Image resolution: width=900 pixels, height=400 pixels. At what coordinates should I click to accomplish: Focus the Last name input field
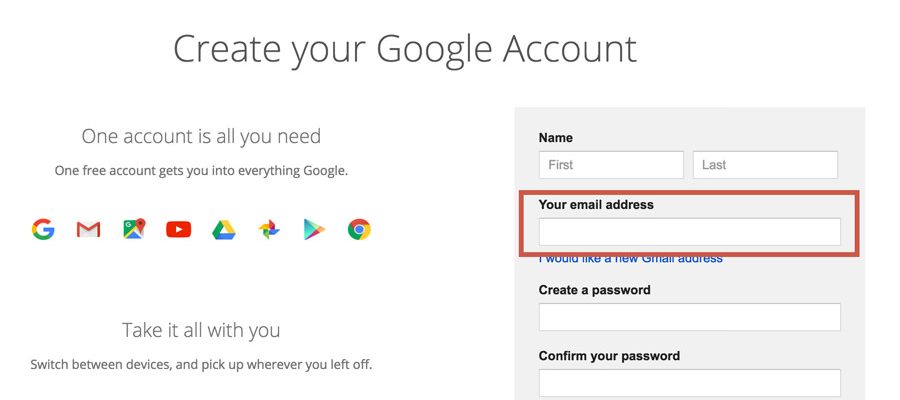tap(765, 165)
